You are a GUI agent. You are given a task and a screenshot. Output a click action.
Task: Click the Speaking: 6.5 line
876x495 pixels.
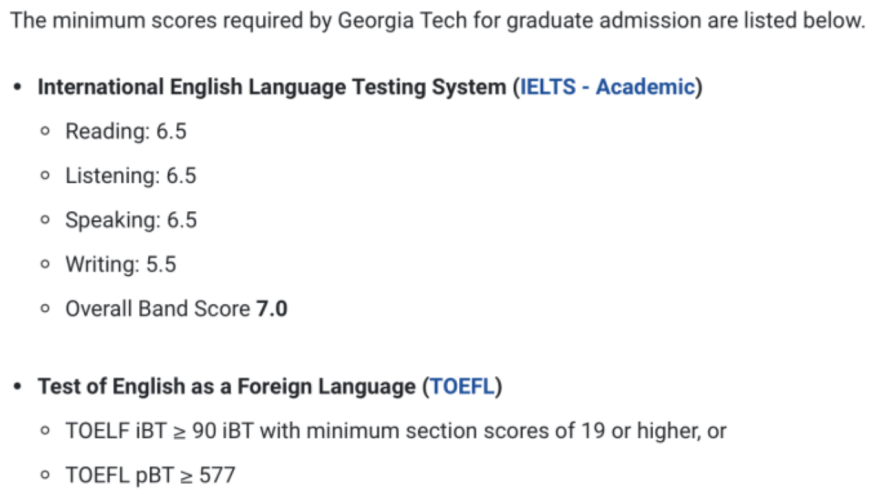(131, 220)
